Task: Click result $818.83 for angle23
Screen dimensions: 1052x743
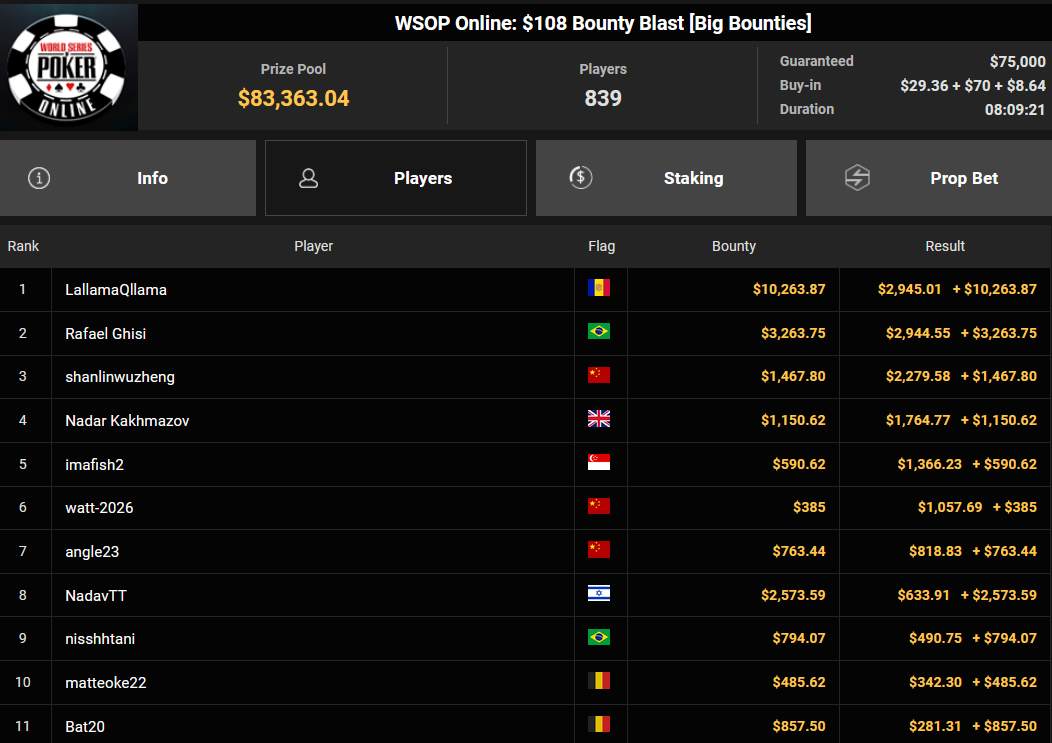Action: [935, 551]
